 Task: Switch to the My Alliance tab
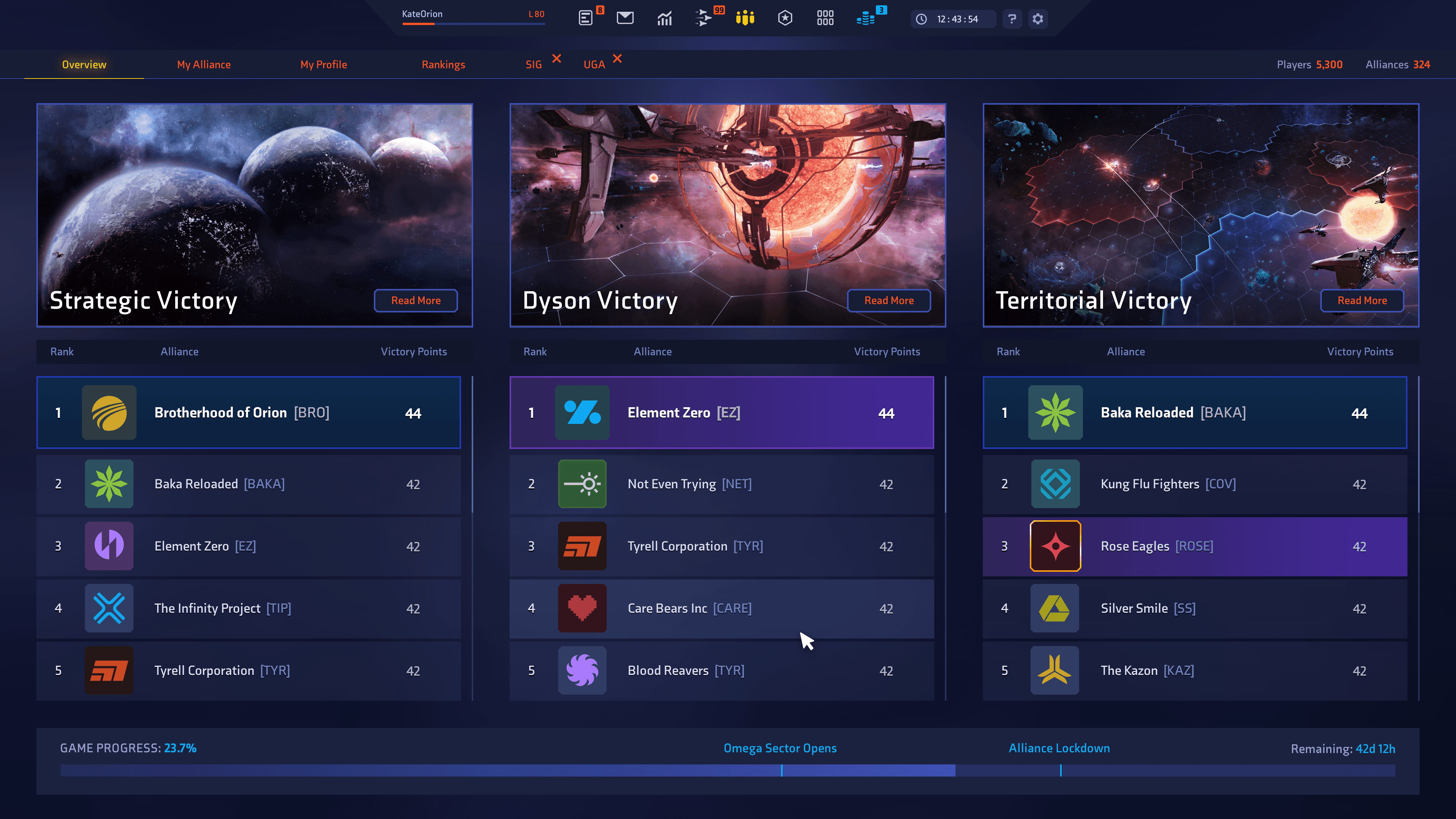click(x=204, y=64)
